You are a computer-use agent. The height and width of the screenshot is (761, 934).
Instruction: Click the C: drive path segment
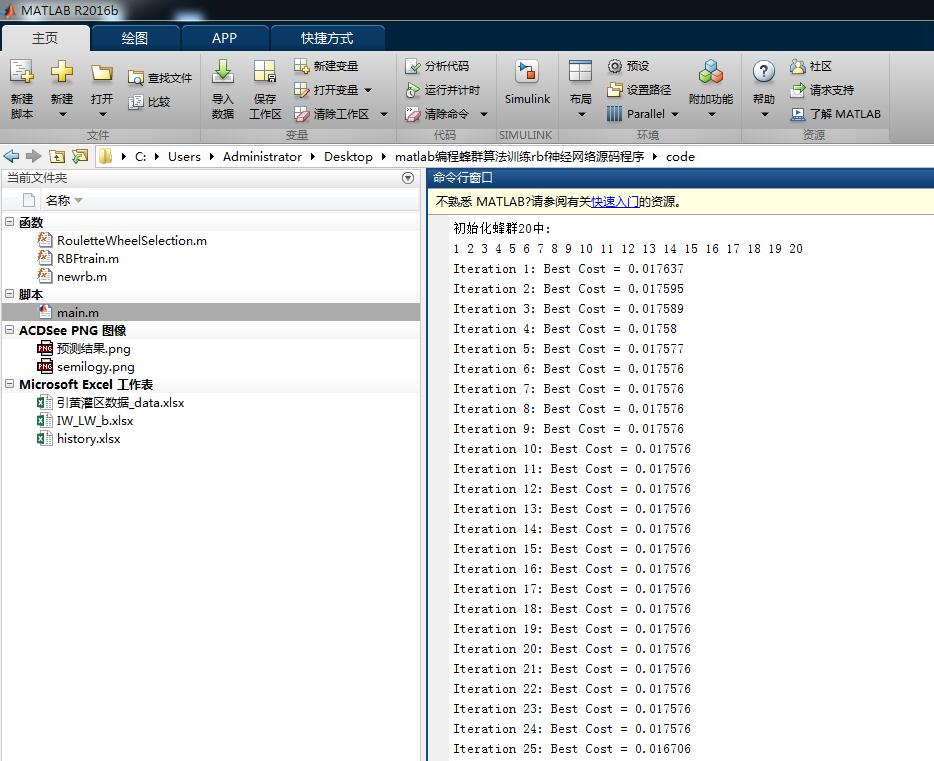(x=140, y=157)
